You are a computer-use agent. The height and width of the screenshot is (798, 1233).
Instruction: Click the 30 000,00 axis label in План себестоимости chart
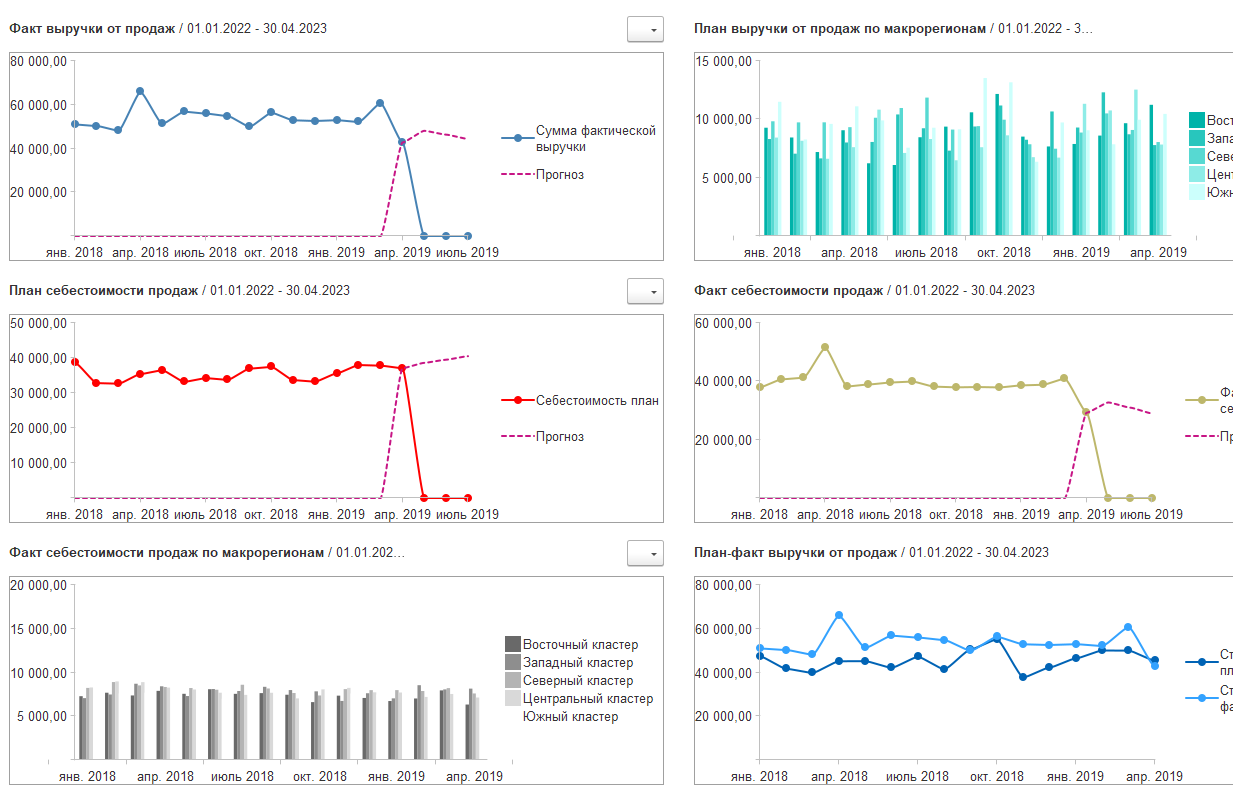point(39,393)
